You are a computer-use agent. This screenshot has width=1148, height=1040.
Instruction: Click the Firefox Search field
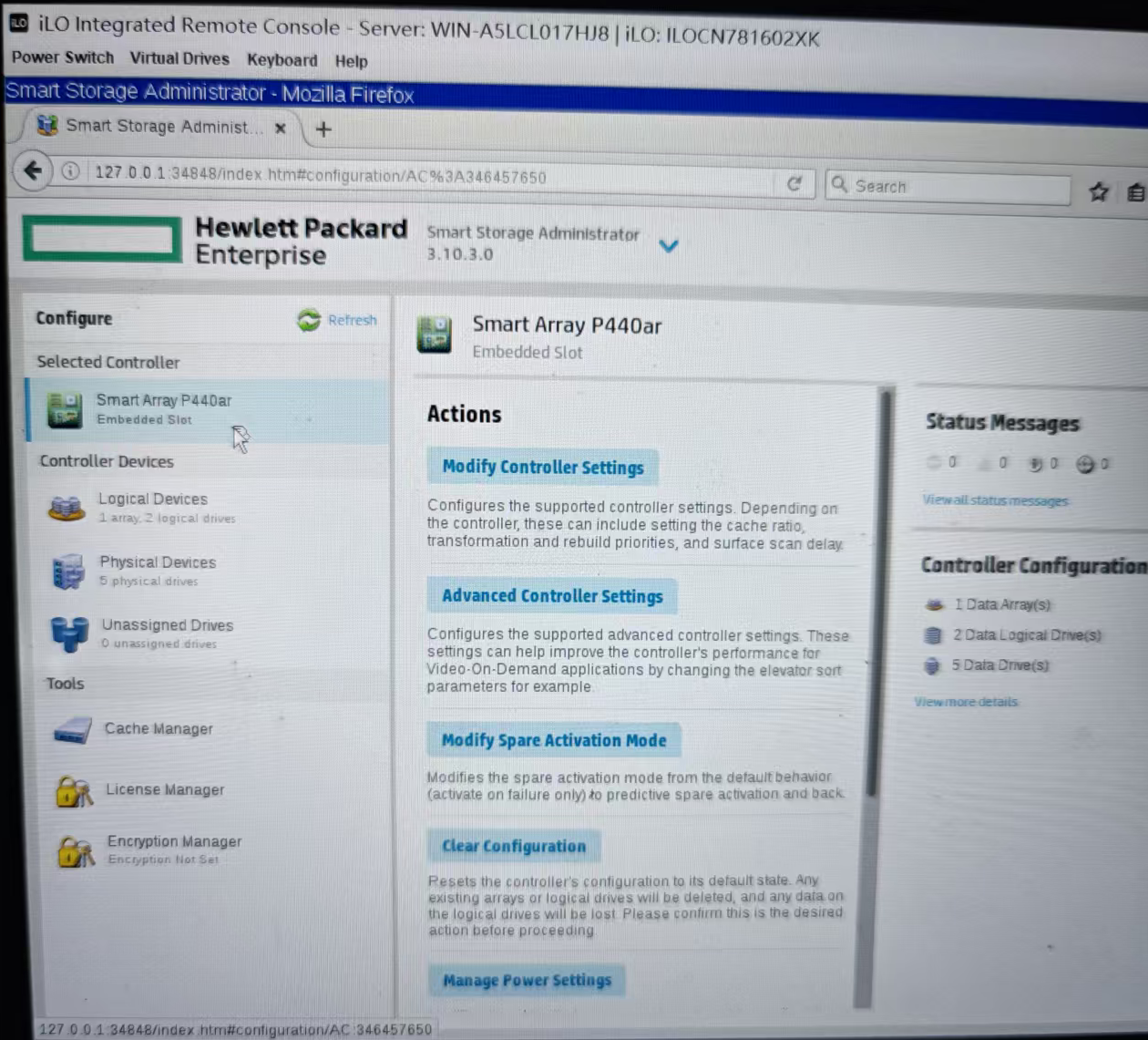[957, 187]
